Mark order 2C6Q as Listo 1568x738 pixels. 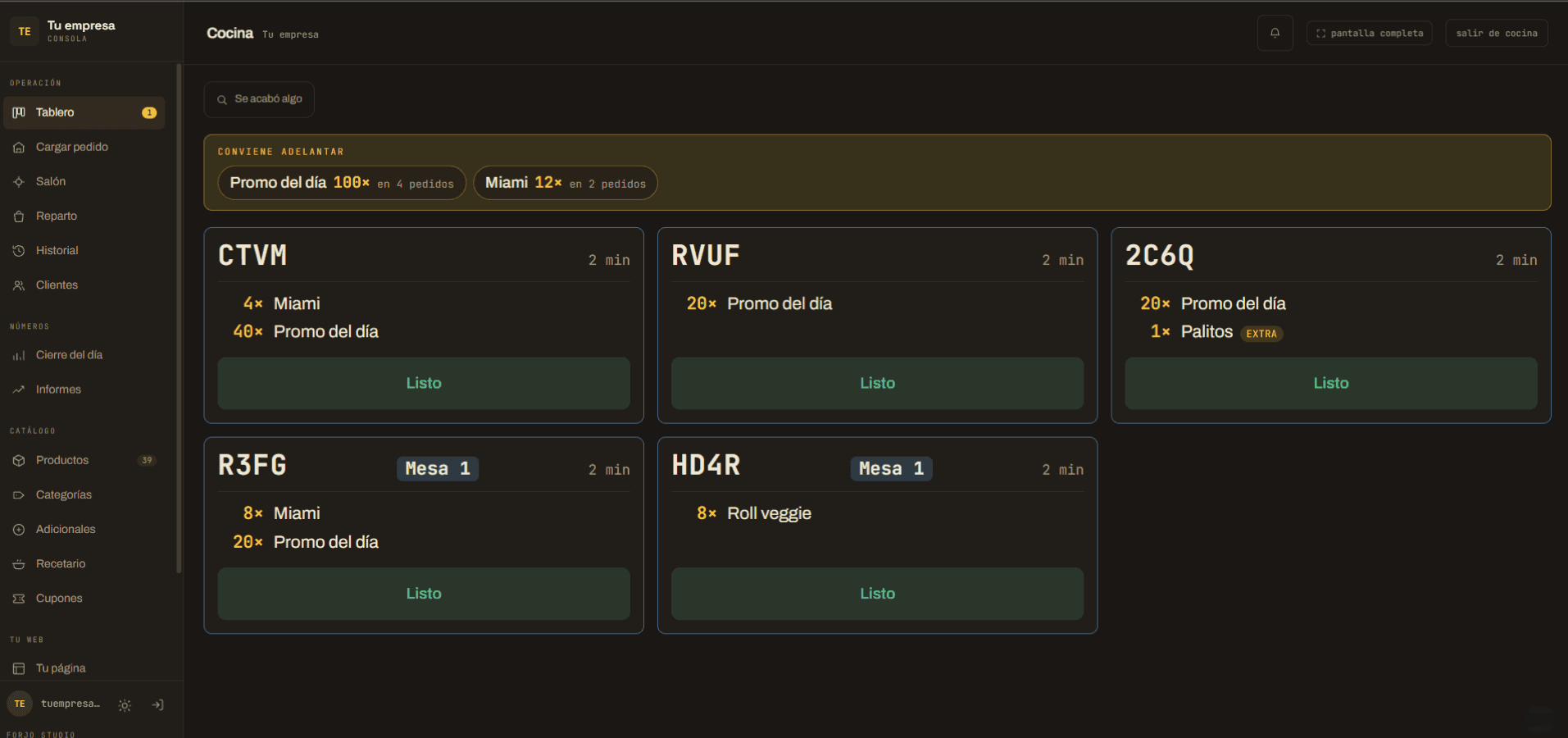pyautogui.click(x=1331, y=383)
